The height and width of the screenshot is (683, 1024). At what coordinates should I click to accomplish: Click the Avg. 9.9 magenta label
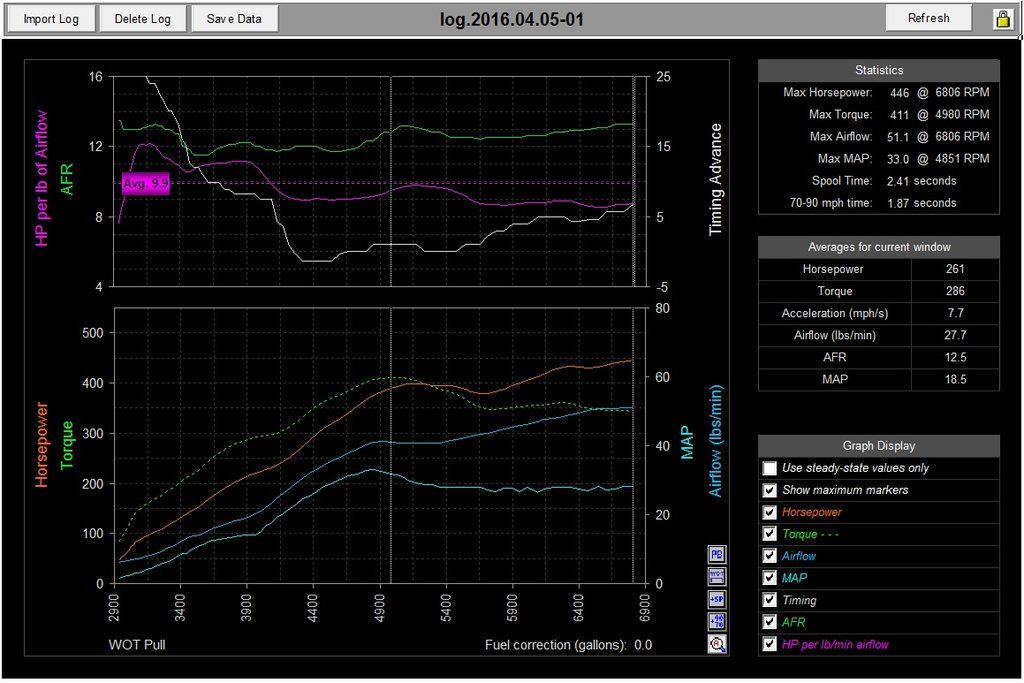click(146, 183)
